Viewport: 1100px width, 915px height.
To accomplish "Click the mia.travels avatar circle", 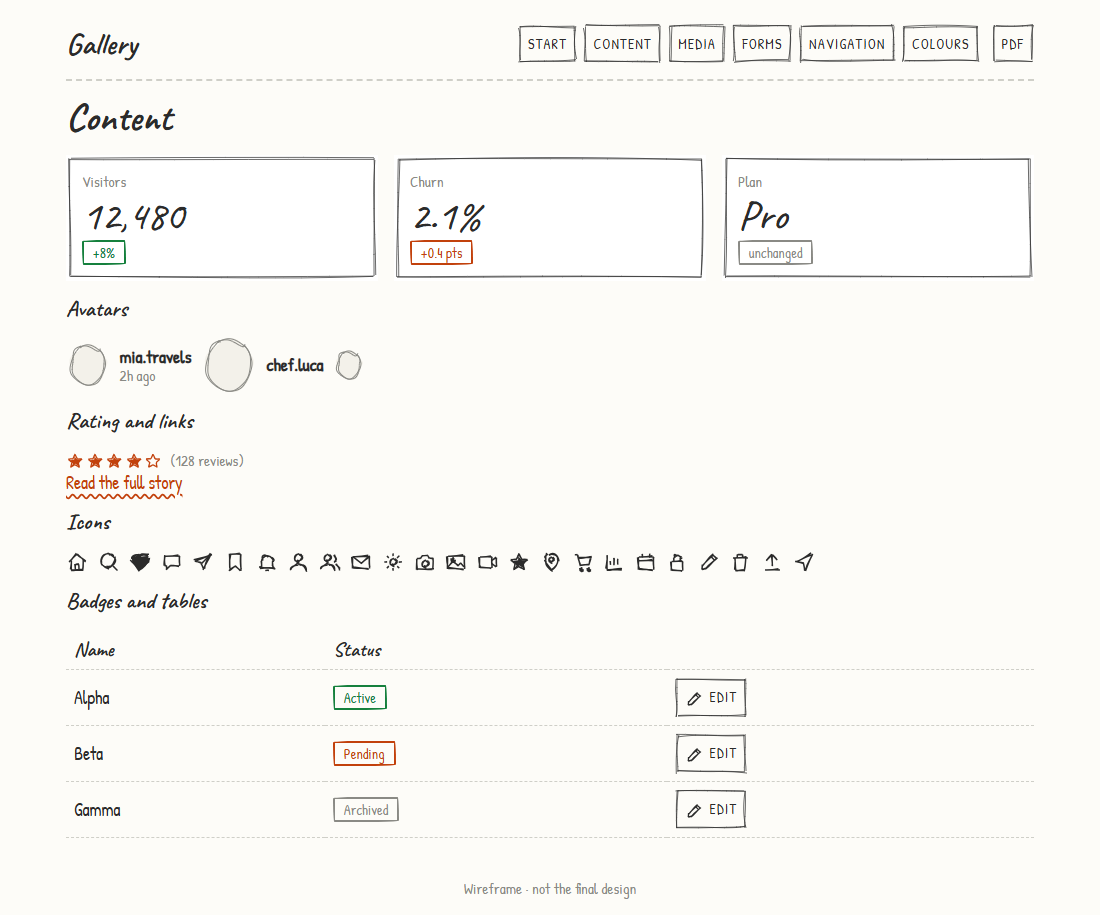I will [88, 365].
